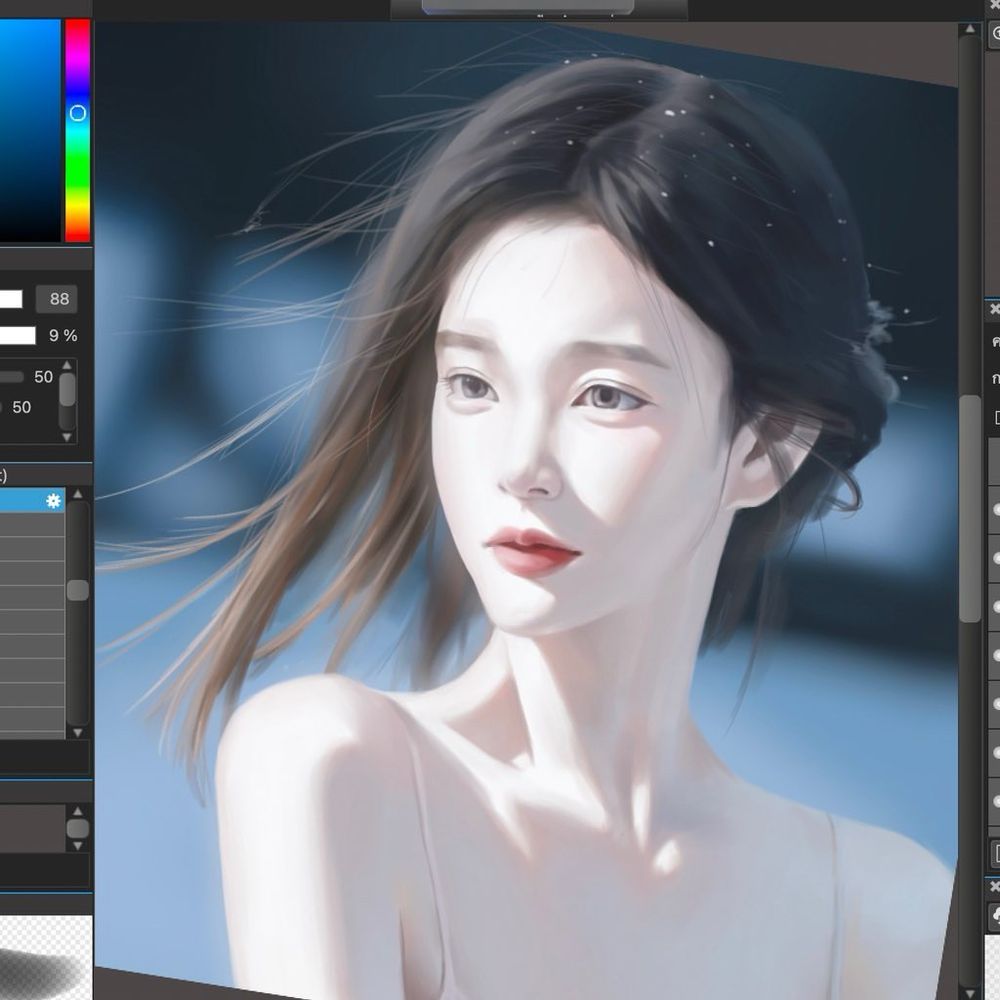Click up arrow beside lower-left gray box
The height and width of the screenshot is (1000, 1000).
(78, 811)
